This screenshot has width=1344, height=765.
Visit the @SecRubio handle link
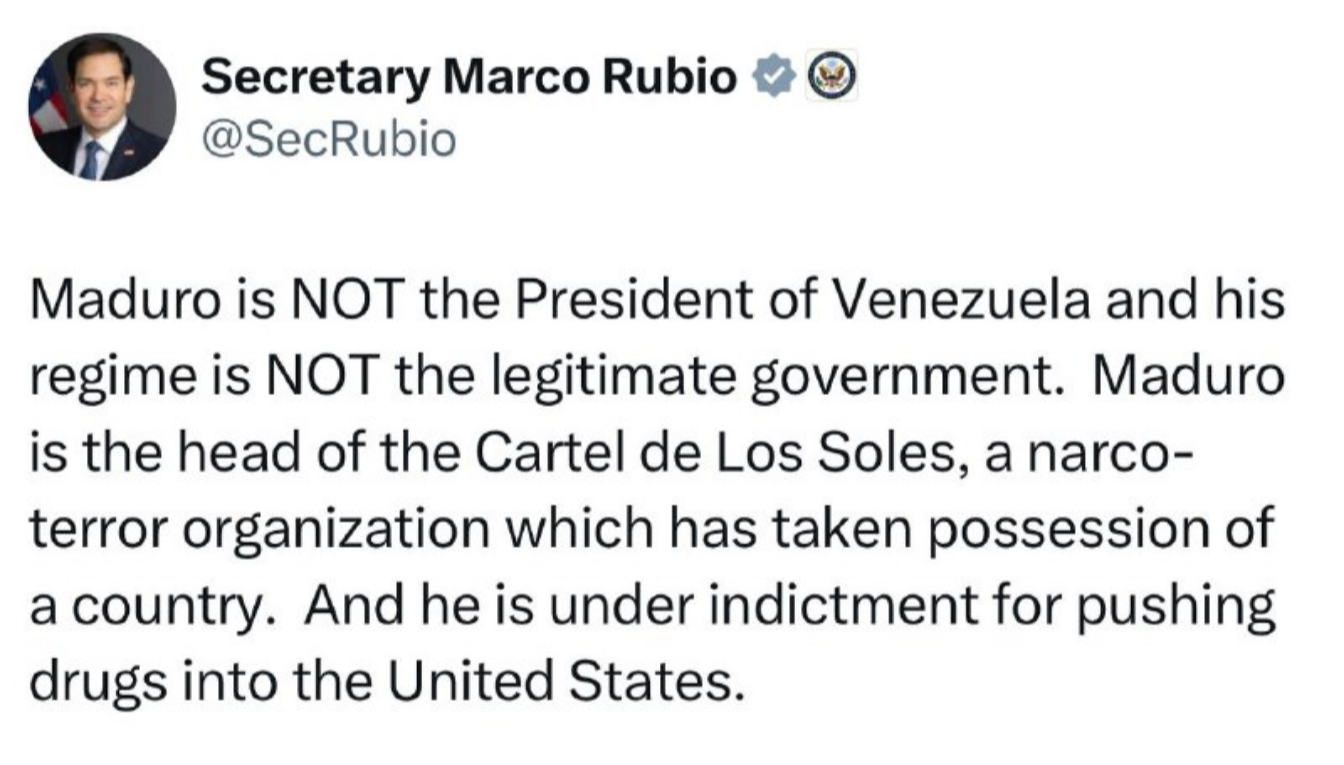(x=328, y=141)
